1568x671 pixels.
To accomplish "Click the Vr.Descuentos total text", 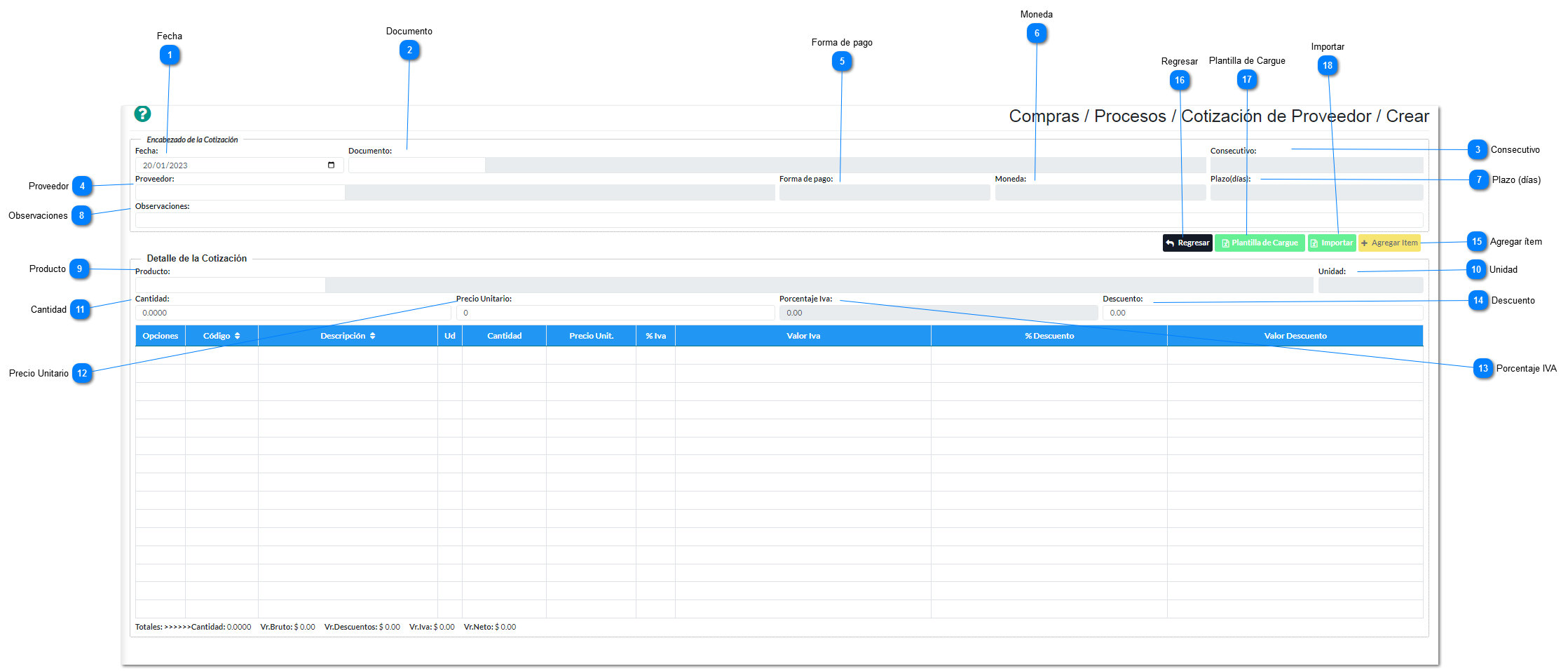I will [362, 627].
